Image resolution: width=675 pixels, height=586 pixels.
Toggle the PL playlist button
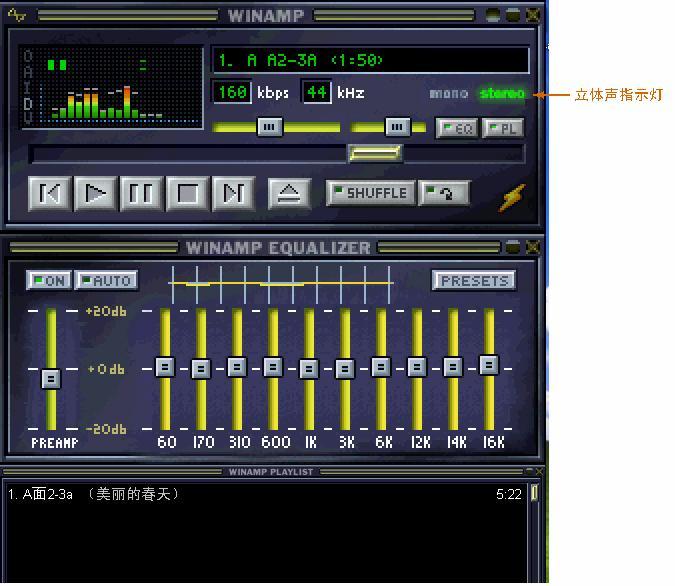(x=503, y=128)
